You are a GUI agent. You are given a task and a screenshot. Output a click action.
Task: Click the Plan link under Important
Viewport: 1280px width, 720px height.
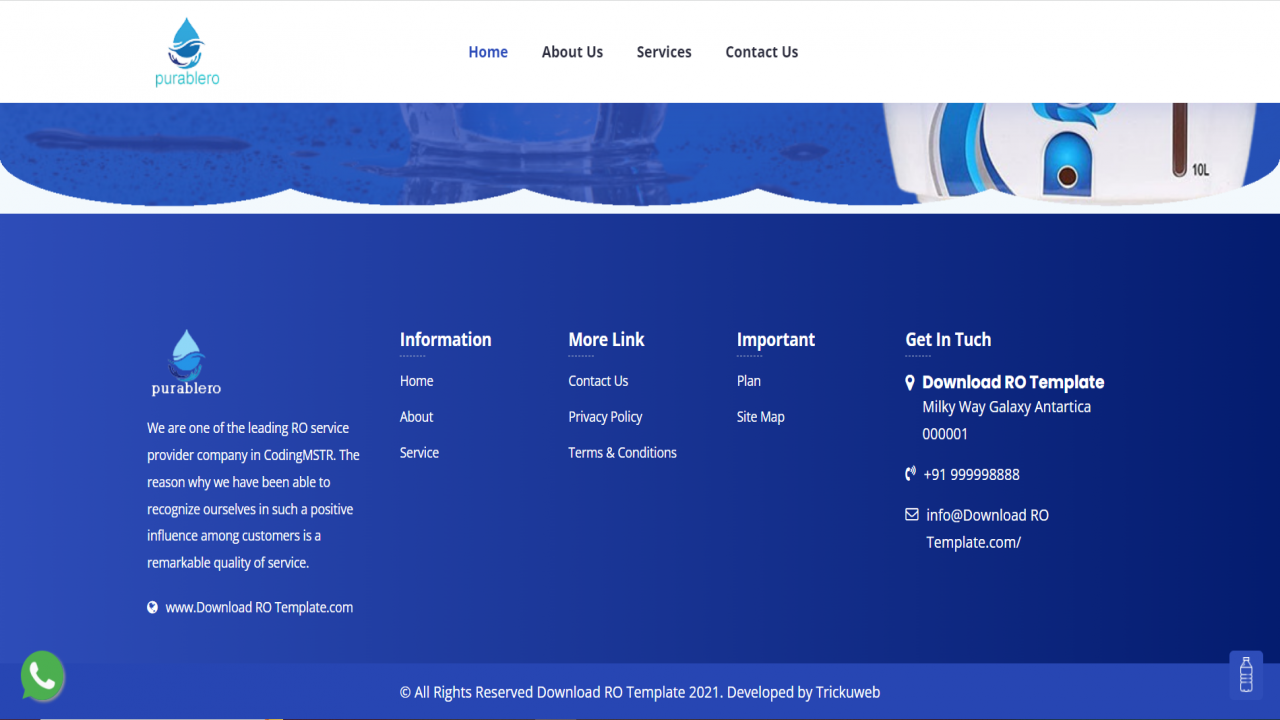click(x=749, y=381)
